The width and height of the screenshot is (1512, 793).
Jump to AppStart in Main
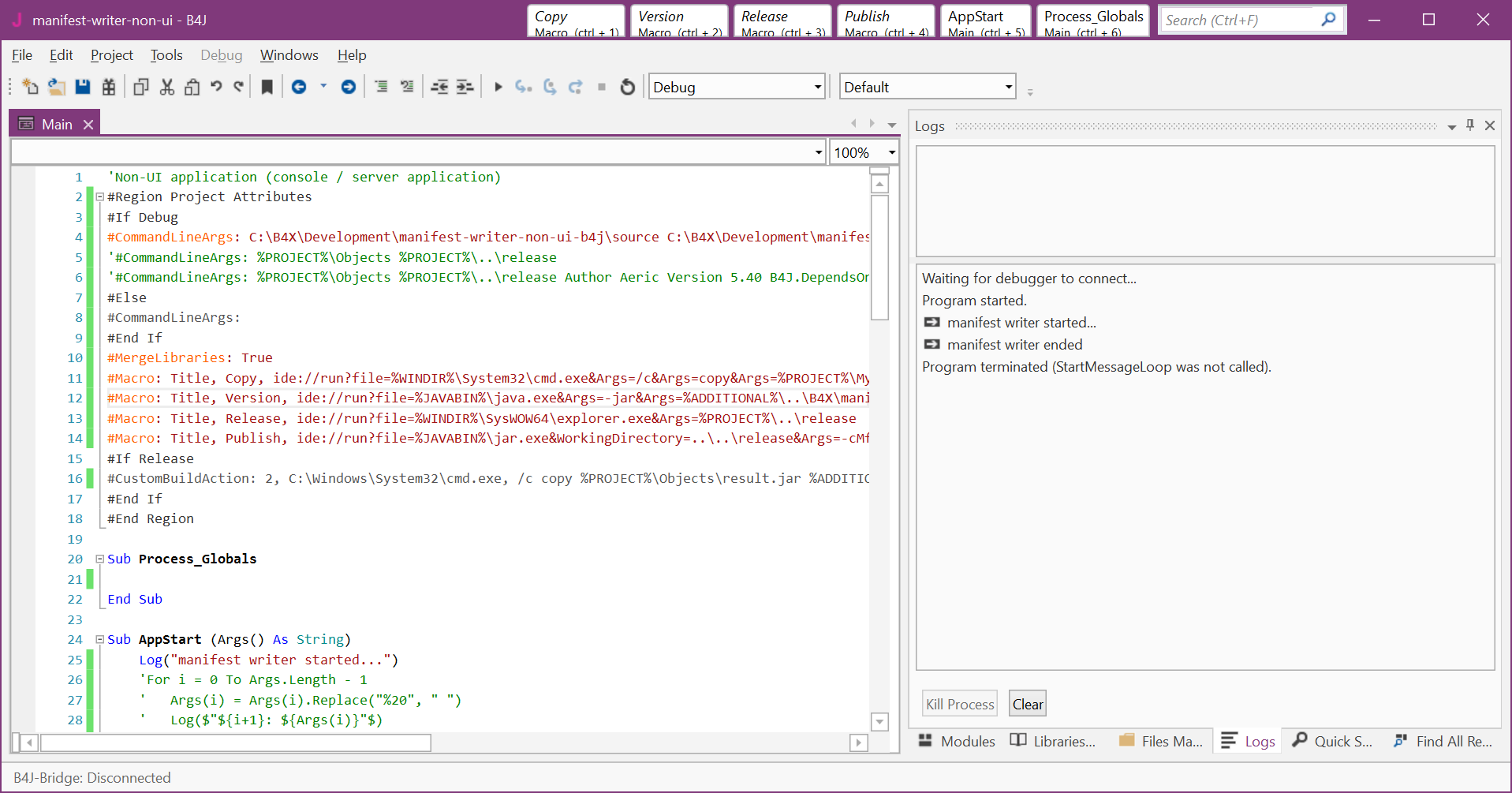point(986,21)
